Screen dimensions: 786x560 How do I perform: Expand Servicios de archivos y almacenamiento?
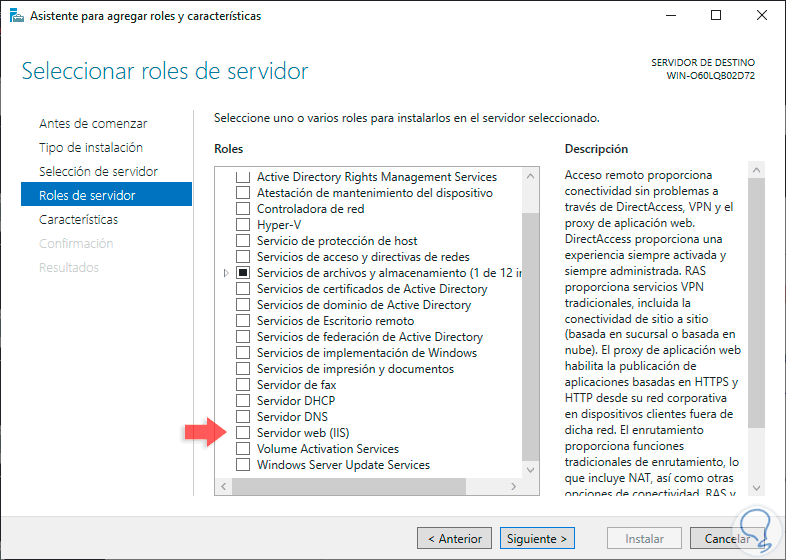click(227, 273)
